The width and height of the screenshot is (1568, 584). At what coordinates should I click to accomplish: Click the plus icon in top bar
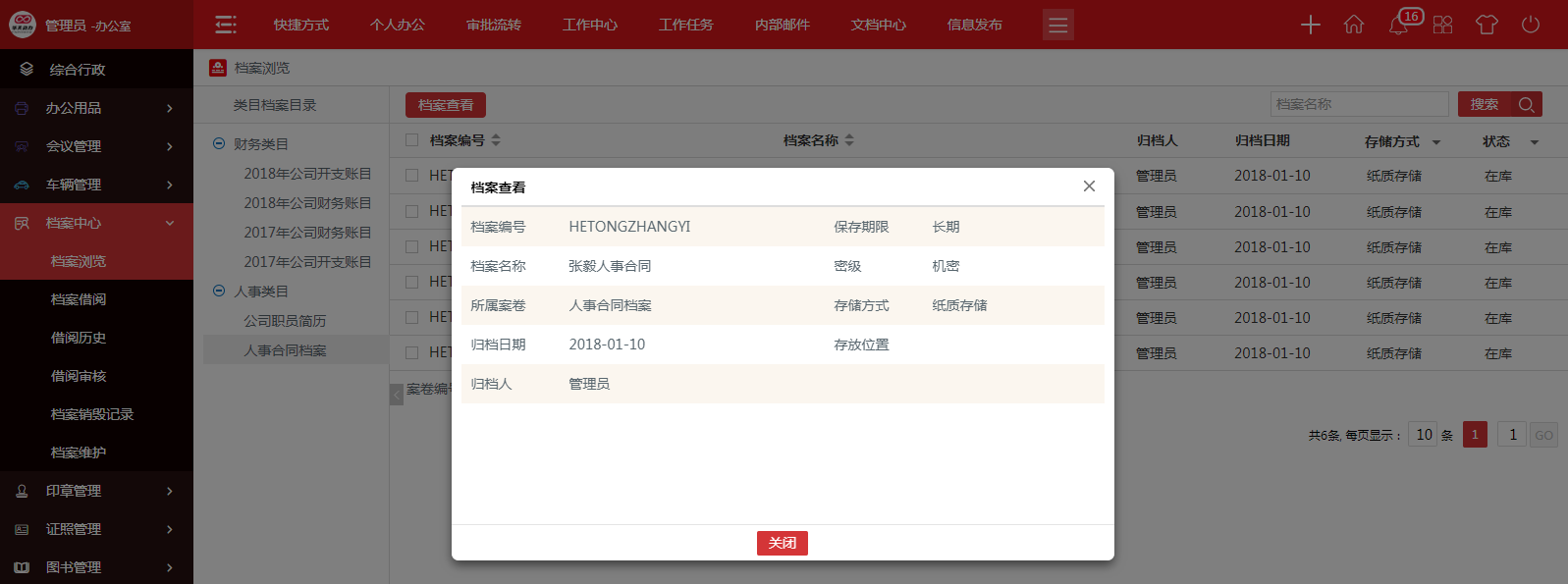[1310, 25]
